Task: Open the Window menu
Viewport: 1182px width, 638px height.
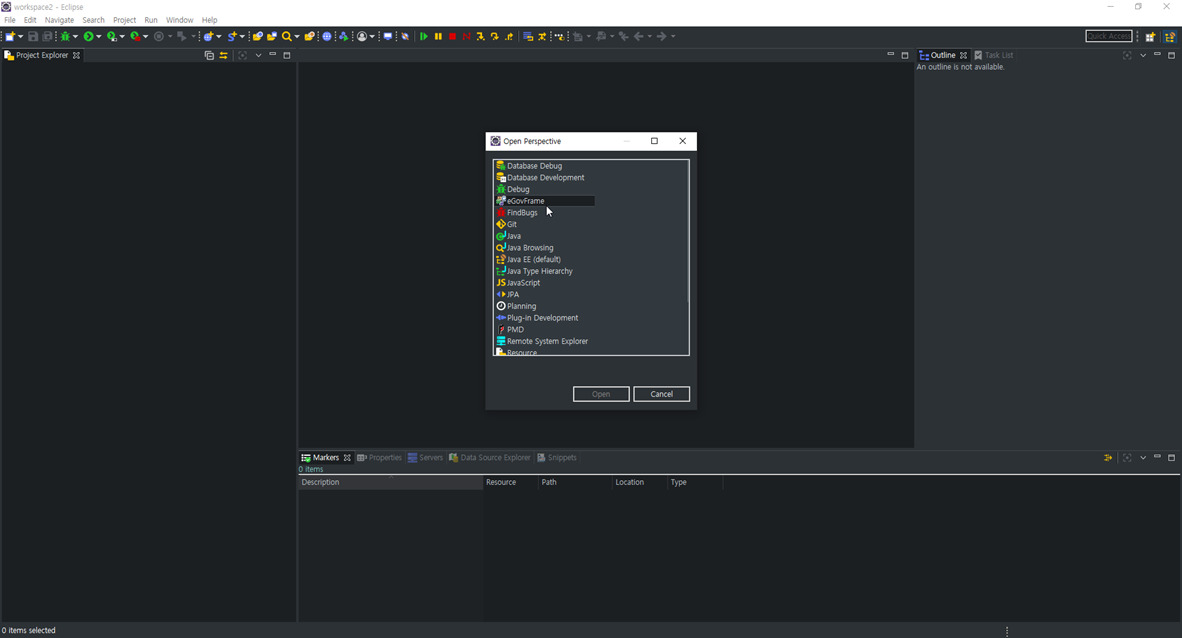Action: click(179, 20)
